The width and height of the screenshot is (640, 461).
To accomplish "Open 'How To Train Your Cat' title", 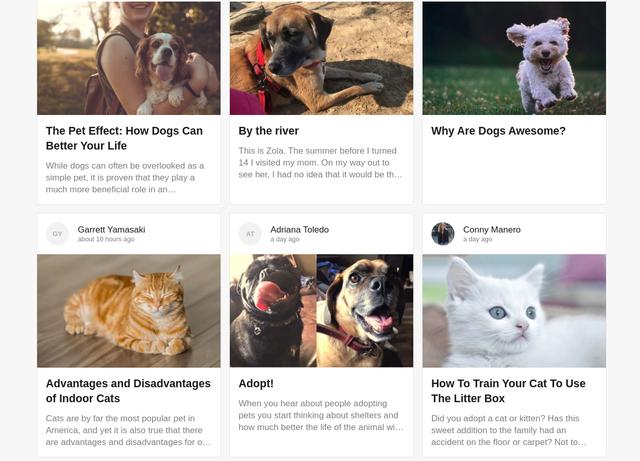I will pyautogui.click(x=508, y=391).
